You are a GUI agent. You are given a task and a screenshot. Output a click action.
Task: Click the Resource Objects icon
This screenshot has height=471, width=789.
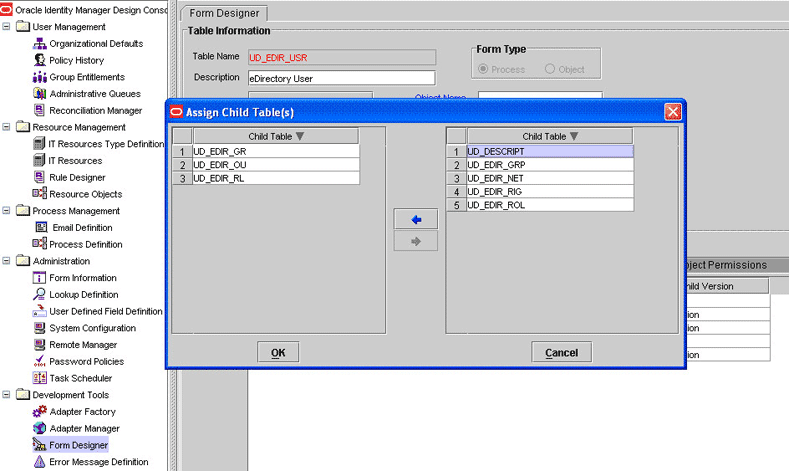tap(39, 194)
